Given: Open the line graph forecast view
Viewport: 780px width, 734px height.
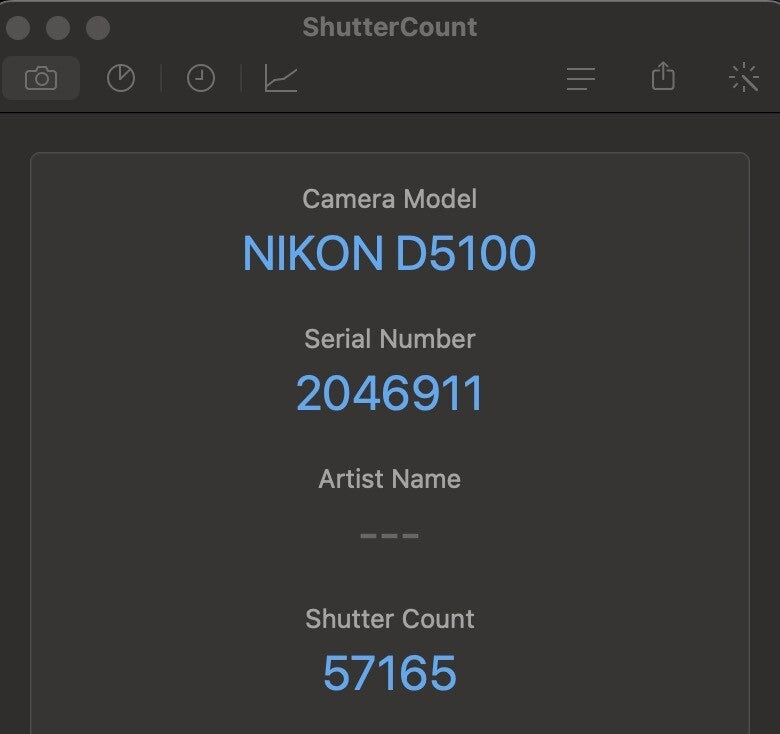Looking at the screenshot, I should tap(281, 78).
